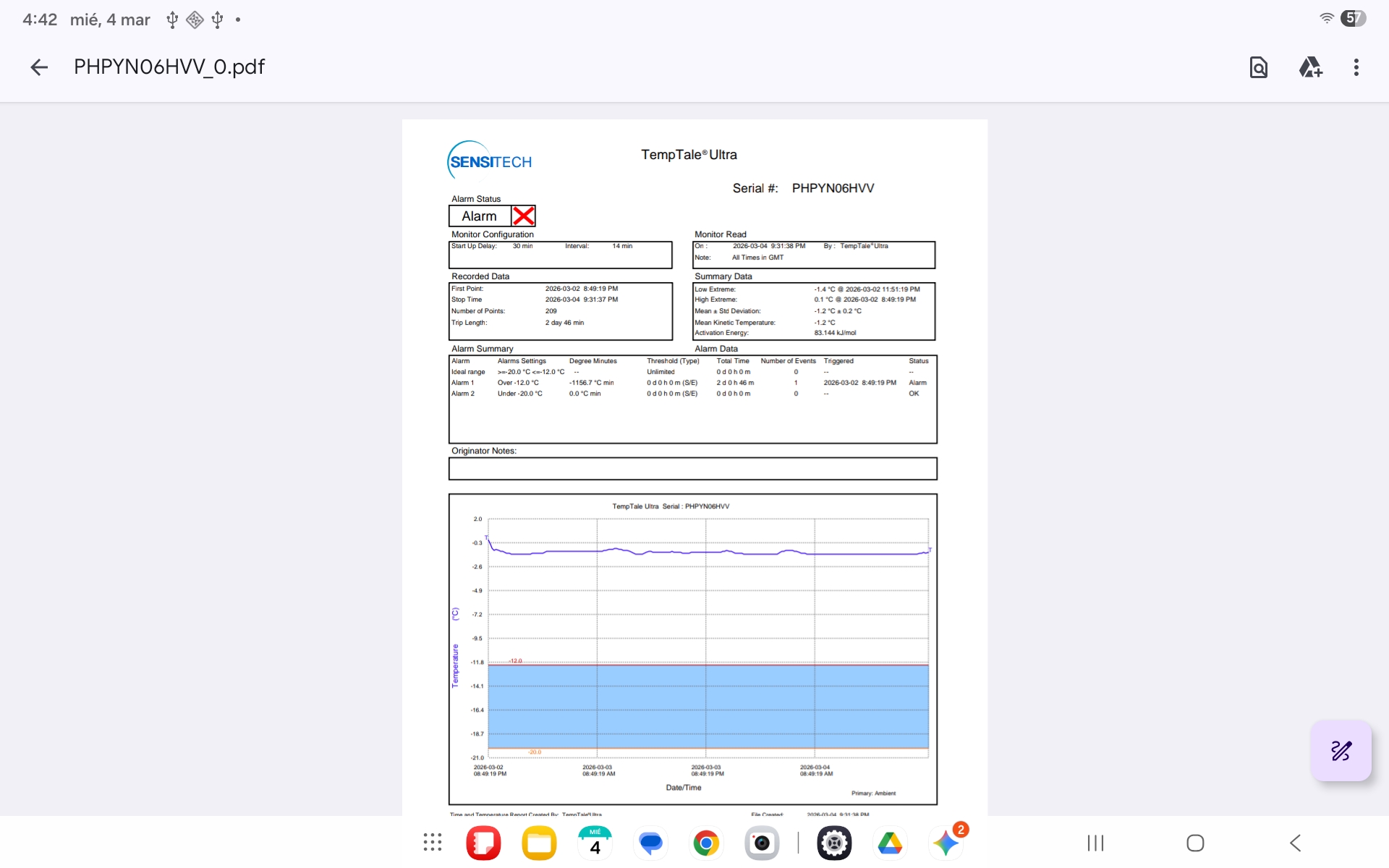Open the Calendar app showing 4
The image size is (1389, 868).
click(x=595, y=843)
